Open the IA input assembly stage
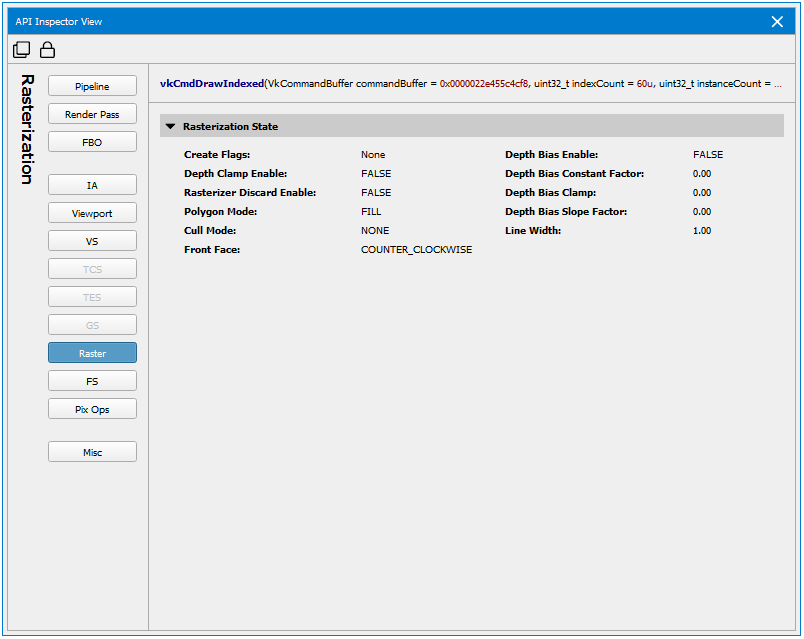Image resolution: width=804 pixels, height=639 pixels. 92,186
